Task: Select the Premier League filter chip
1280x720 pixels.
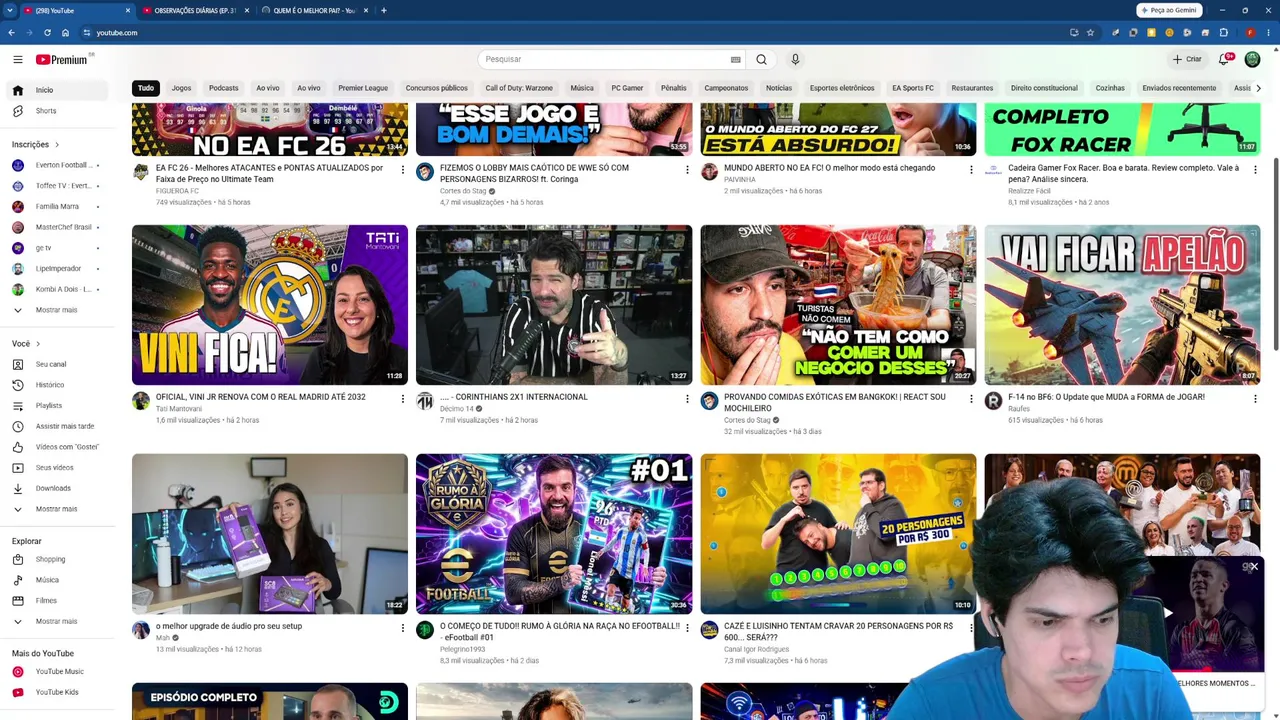Action: coord(363,88)
